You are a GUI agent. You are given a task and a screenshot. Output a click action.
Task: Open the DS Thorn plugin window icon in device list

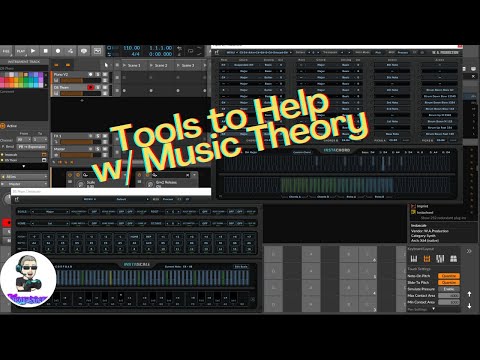coord(44,160)
